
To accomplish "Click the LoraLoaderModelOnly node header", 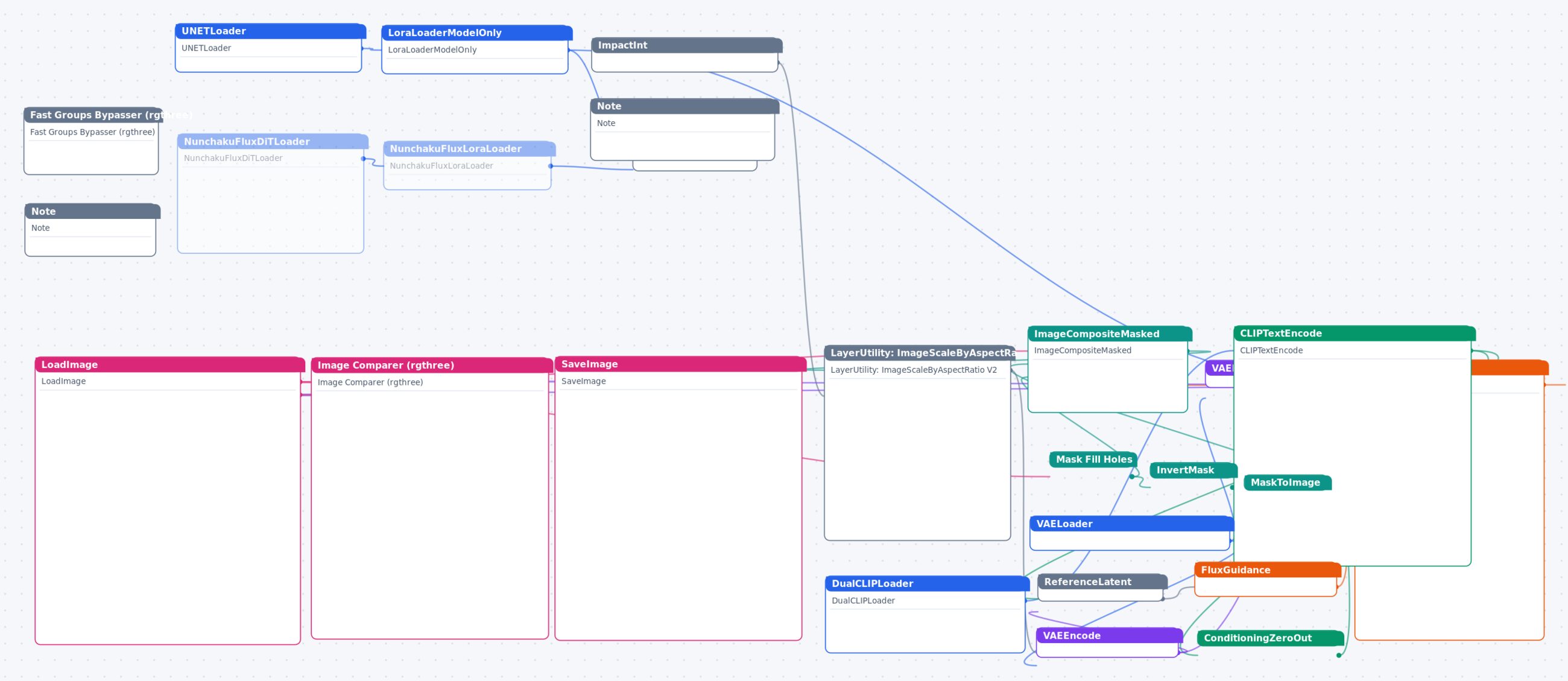I will pyautogui.click(x=476, y=33).
